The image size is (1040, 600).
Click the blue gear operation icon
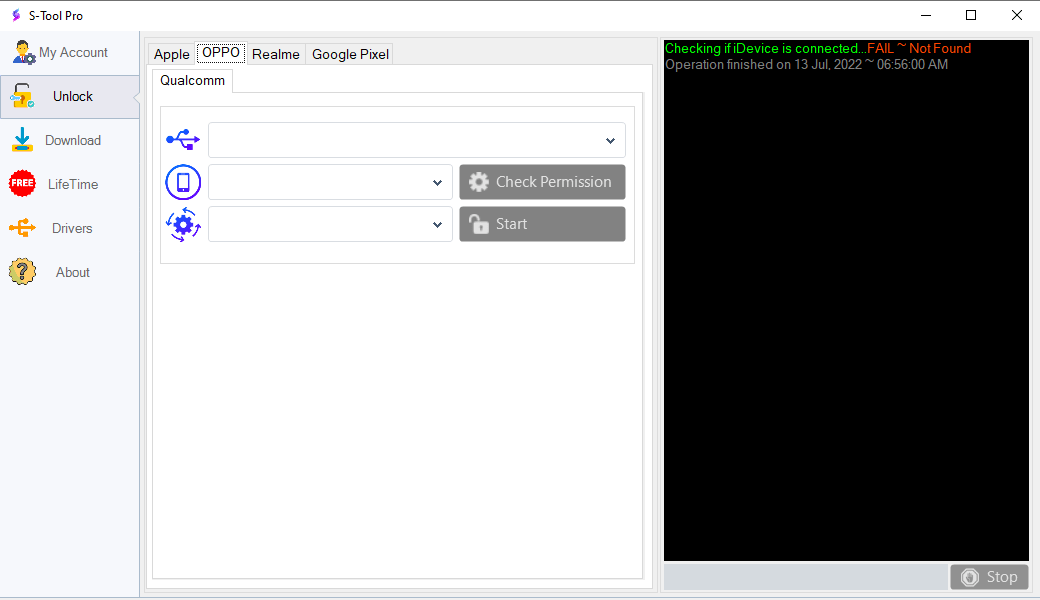click(183, 224)
